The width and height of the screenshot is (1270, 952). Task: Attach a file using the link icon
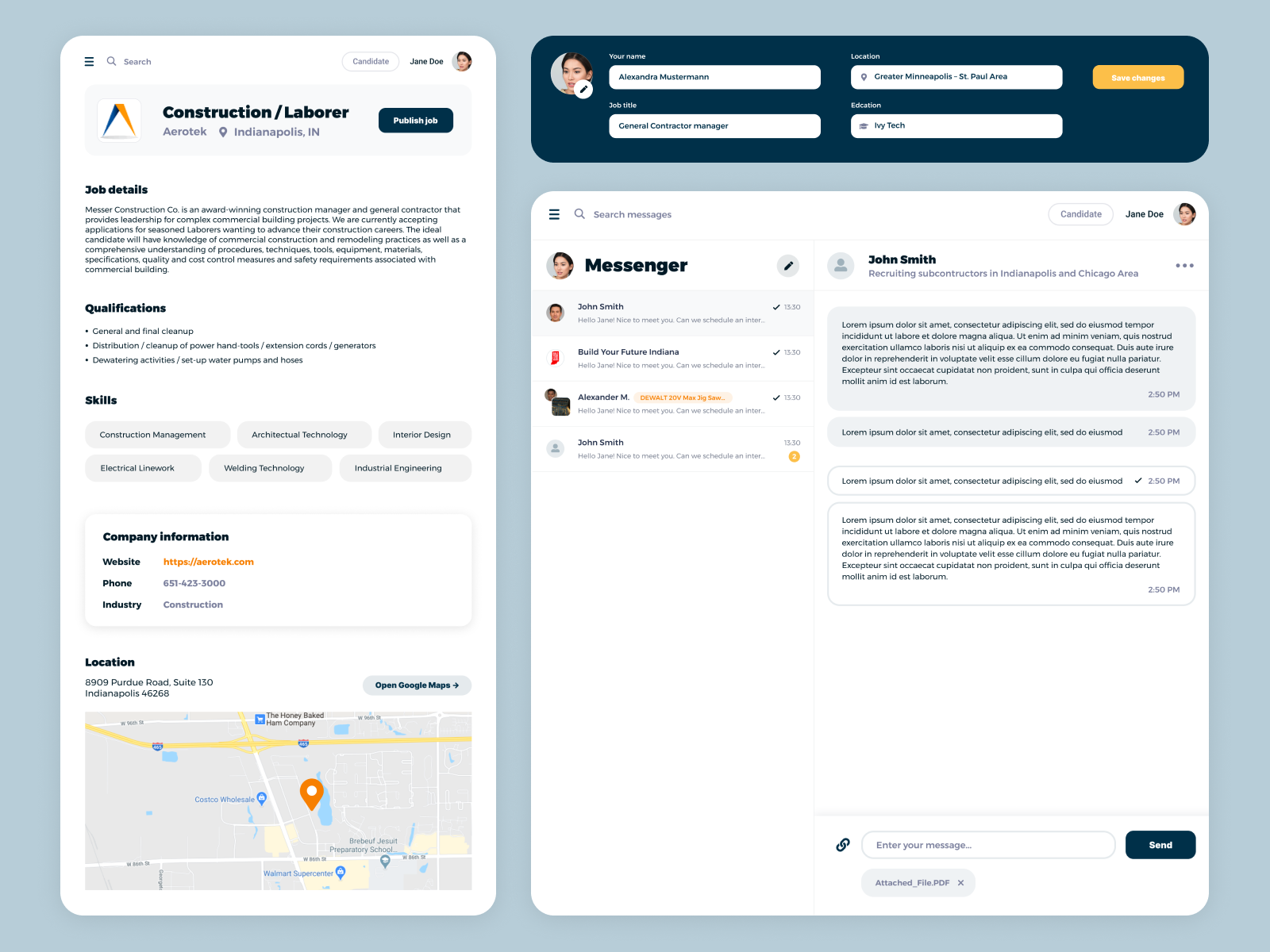click(x=843, y=845)
